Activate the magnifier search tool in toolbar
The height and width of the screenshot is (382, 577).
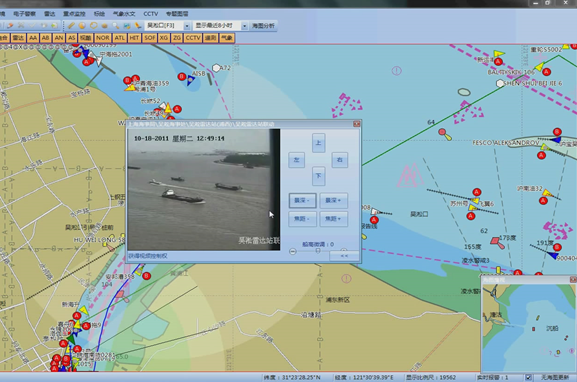click(116, 25)
